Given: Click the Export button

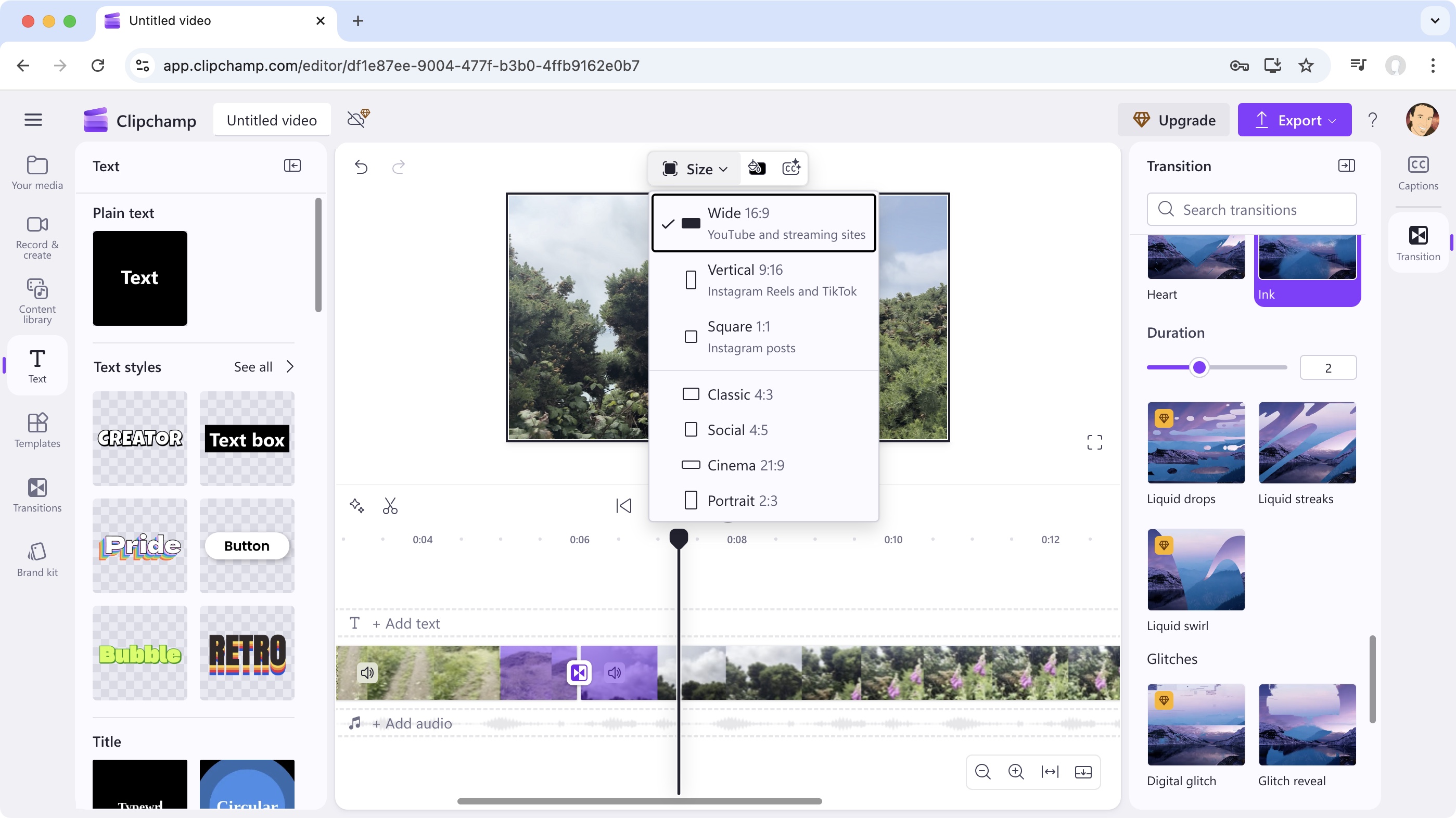Looking at the screenshot, I should (x=1294, y=119).
